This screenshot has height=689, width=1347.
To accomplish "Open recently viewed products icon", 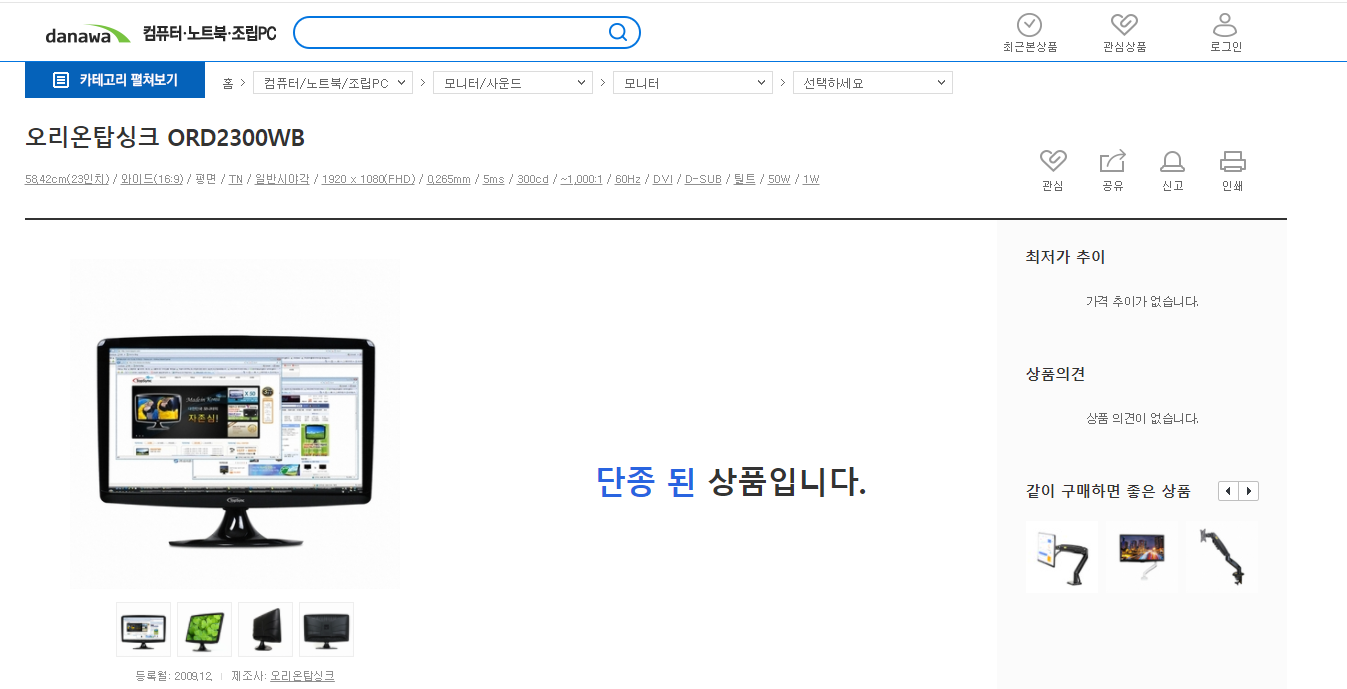I will click(x=1029, y=25).
